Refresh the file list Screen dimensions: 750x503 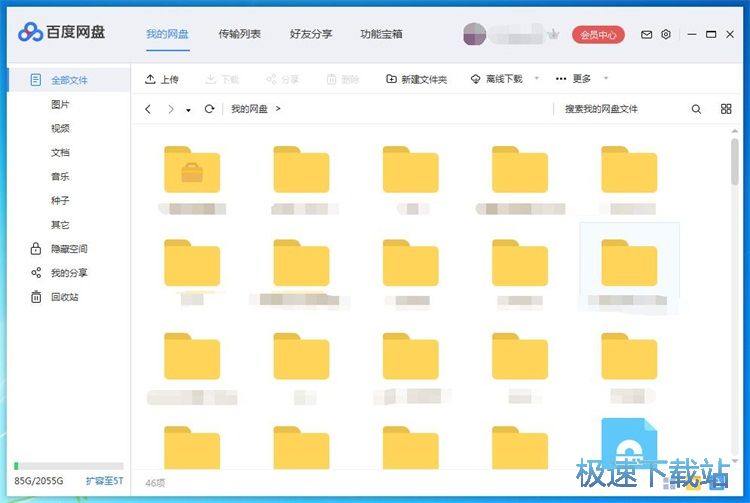click(x=209, y=109)
